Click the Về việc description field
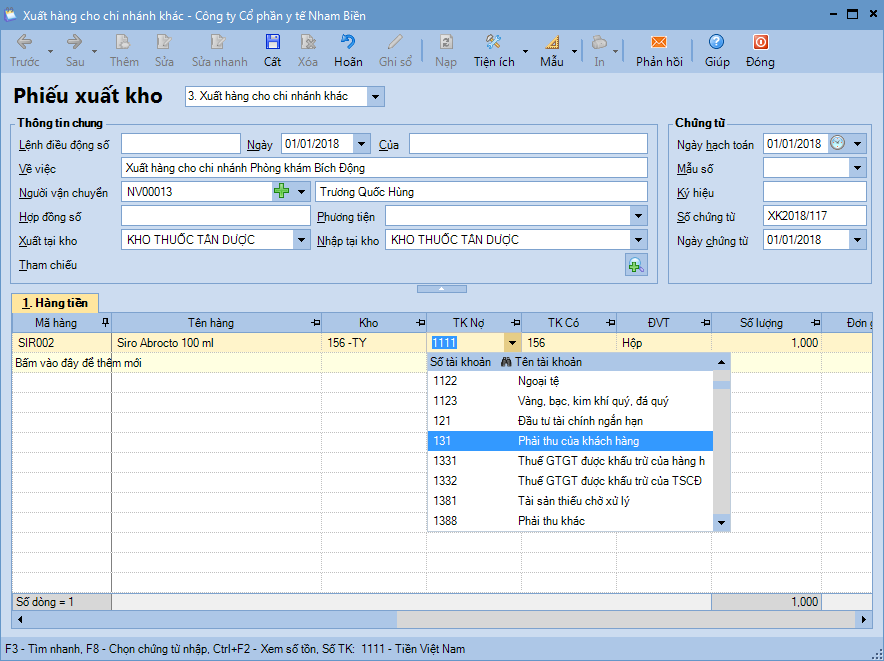Screen dimensions: 884x661 pos(384,168)
